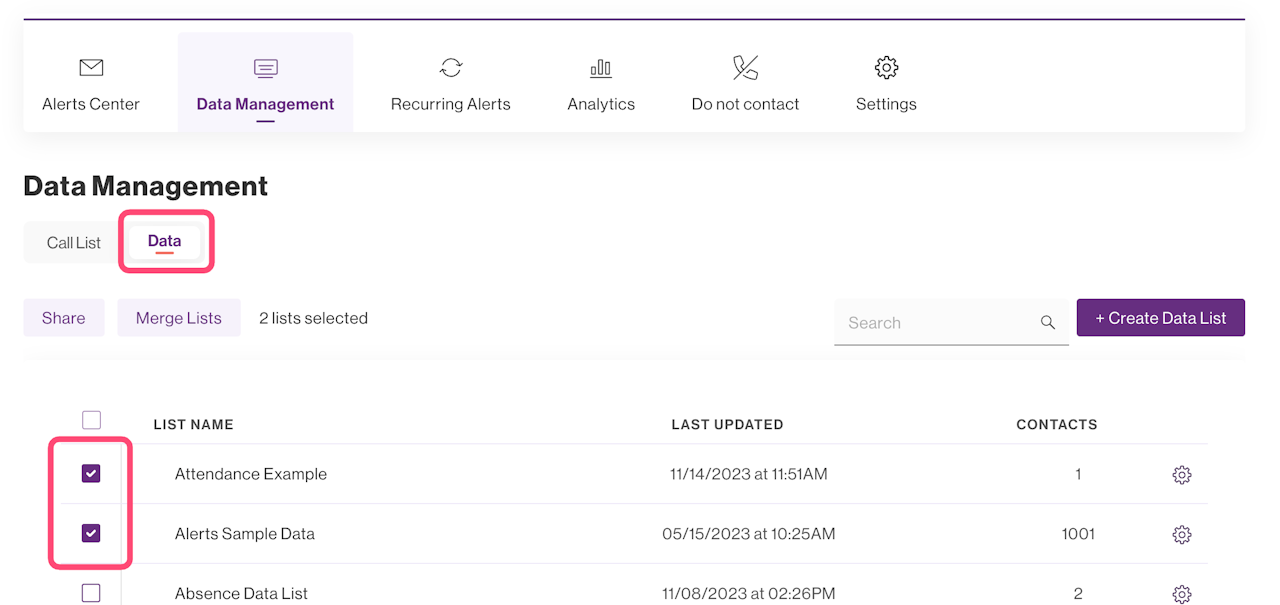
Task: Click the Create Data List button
Action: coord(1160,318)
